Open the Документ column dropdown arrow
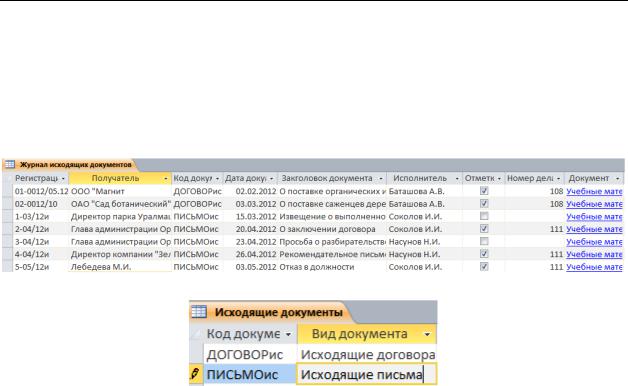This screenshot has height=386, width=628. (x=618, y=179)
